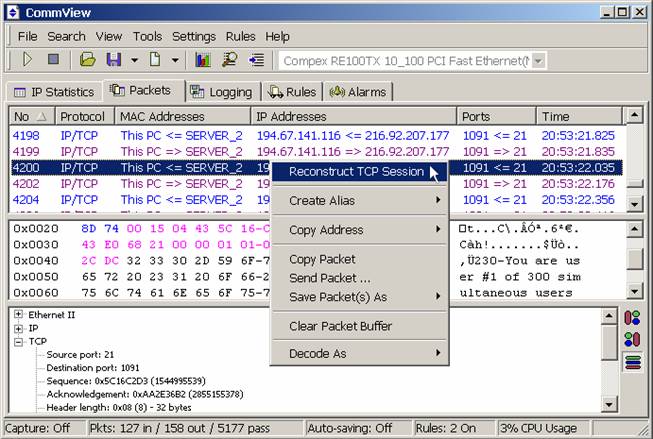The width and height of the screenshot is (653, 439).
Task: Expand the IP tree node
Action: [x=18, y=328]
